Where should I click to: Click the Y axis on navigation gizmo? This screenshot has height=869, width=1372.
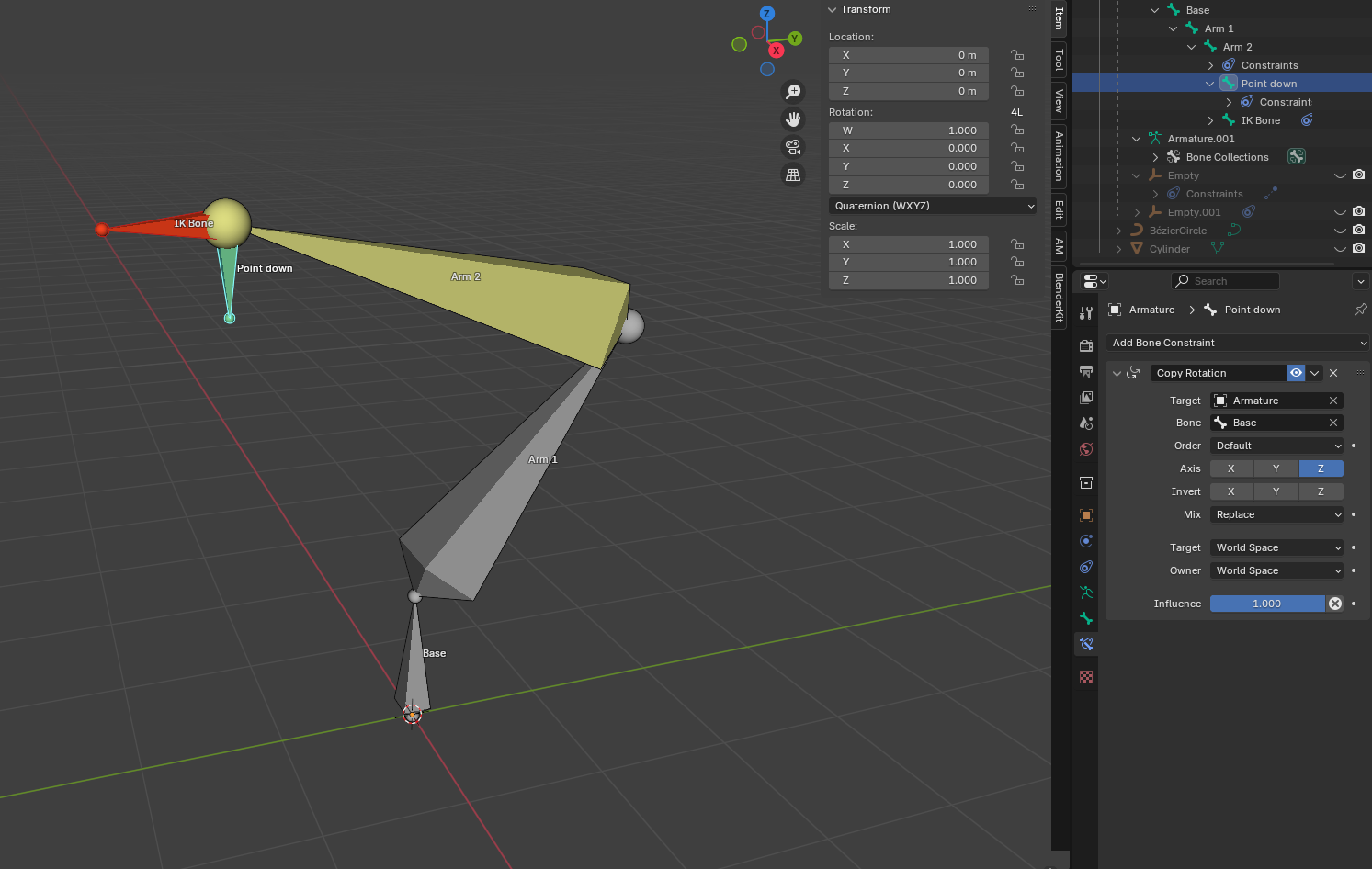click(795, 39)
